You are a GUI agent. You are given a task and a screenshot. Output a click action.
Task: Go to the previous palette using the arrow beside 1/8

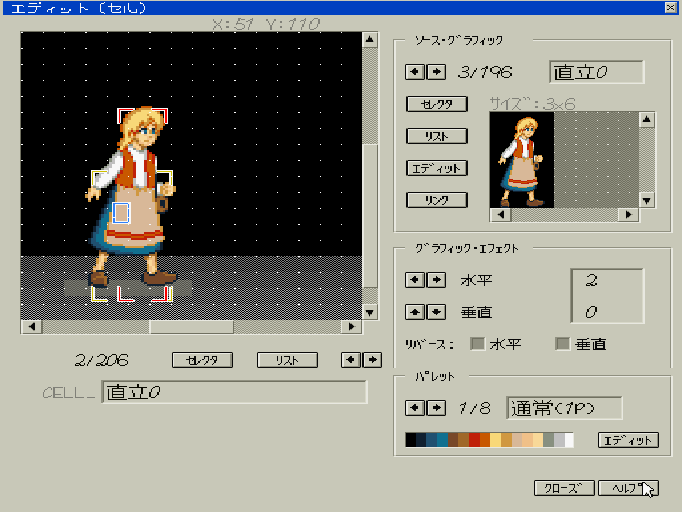(x=412, y=408)
